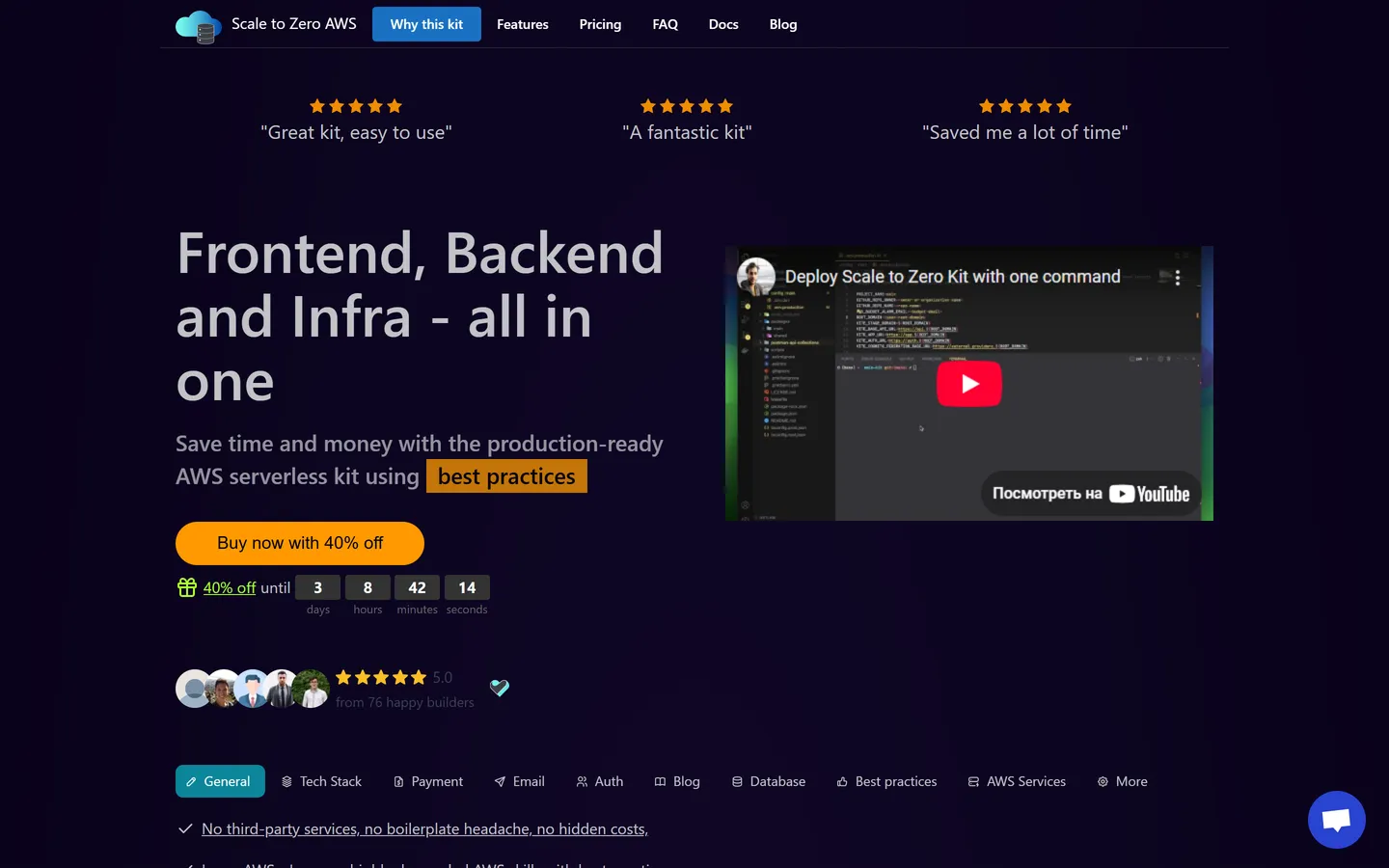Click the countdown days box showing 3

pos(317,587)
